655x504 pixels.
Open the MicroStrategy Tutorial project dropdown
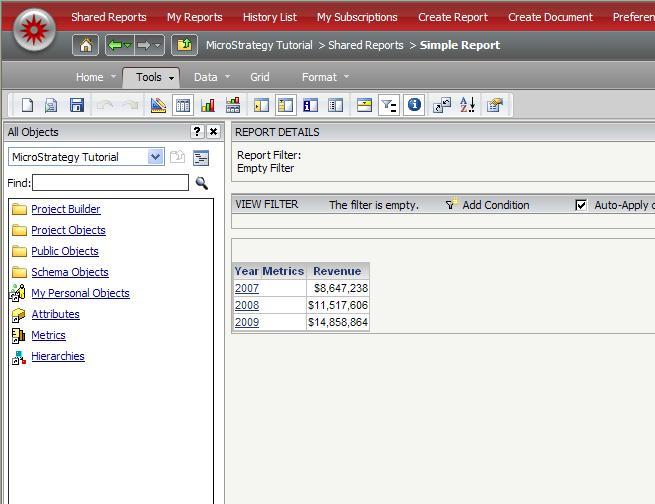click(156, 157)
